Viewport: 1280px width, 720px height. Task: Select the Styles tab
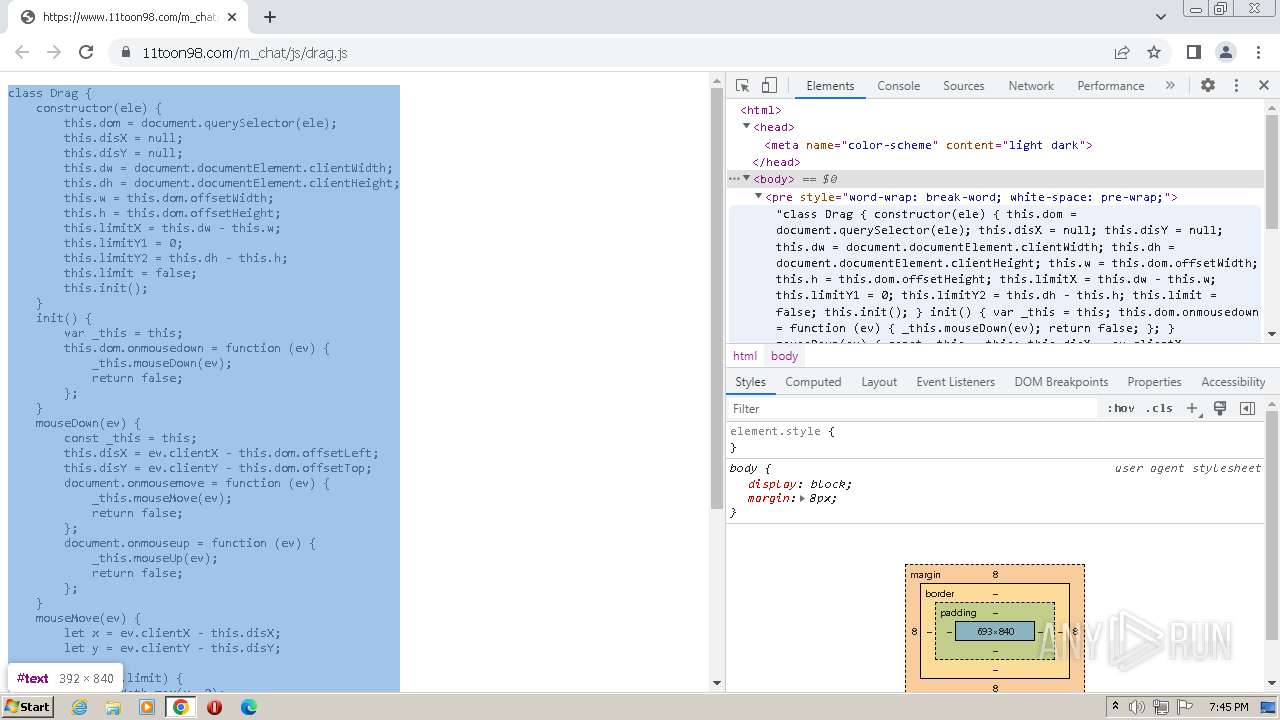[x=750, y=382]
